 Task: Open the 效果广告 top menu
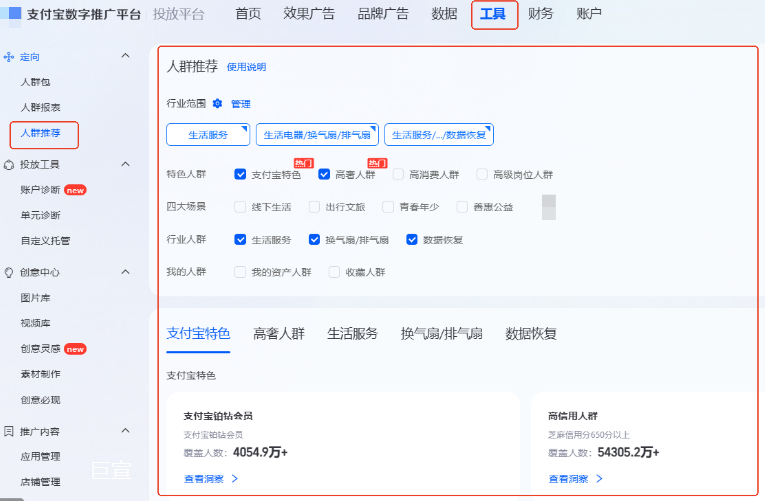[x=309, y=14]
